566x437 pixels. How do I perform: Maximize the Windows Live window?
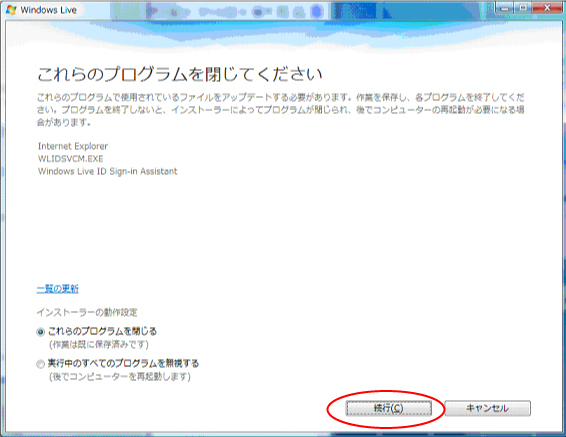pos(522,8)
